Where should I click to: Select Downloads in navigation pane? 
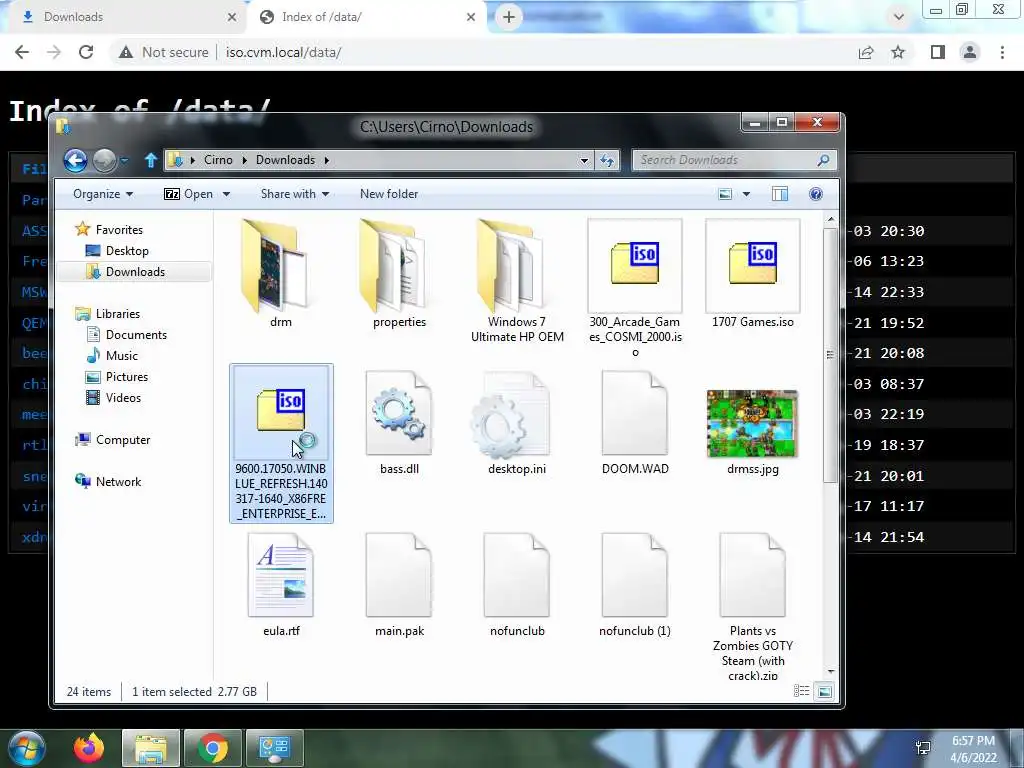tap(135, 272)
